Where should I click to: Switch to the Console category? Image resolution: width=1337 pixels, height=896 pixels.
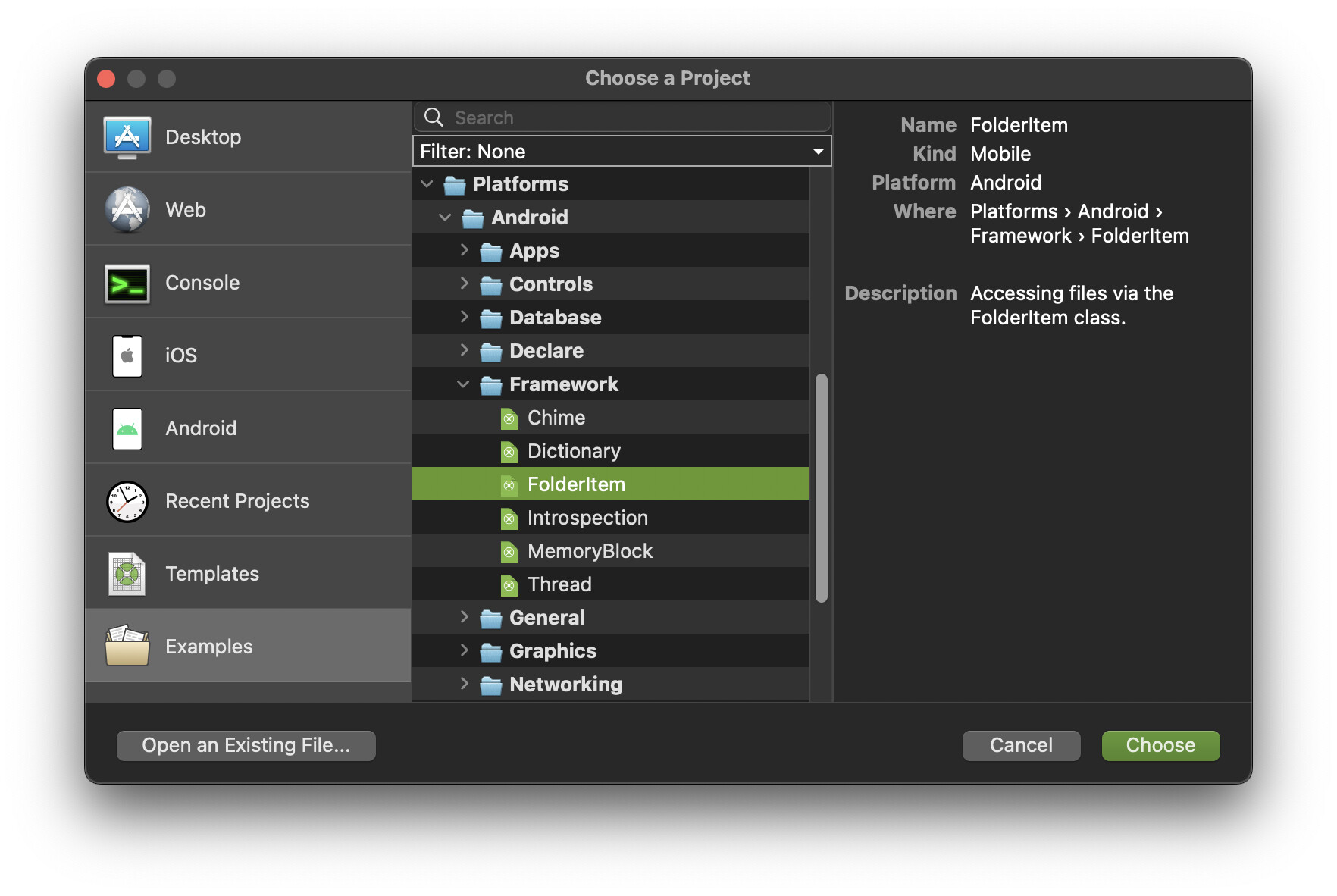[x=249, y=283]
